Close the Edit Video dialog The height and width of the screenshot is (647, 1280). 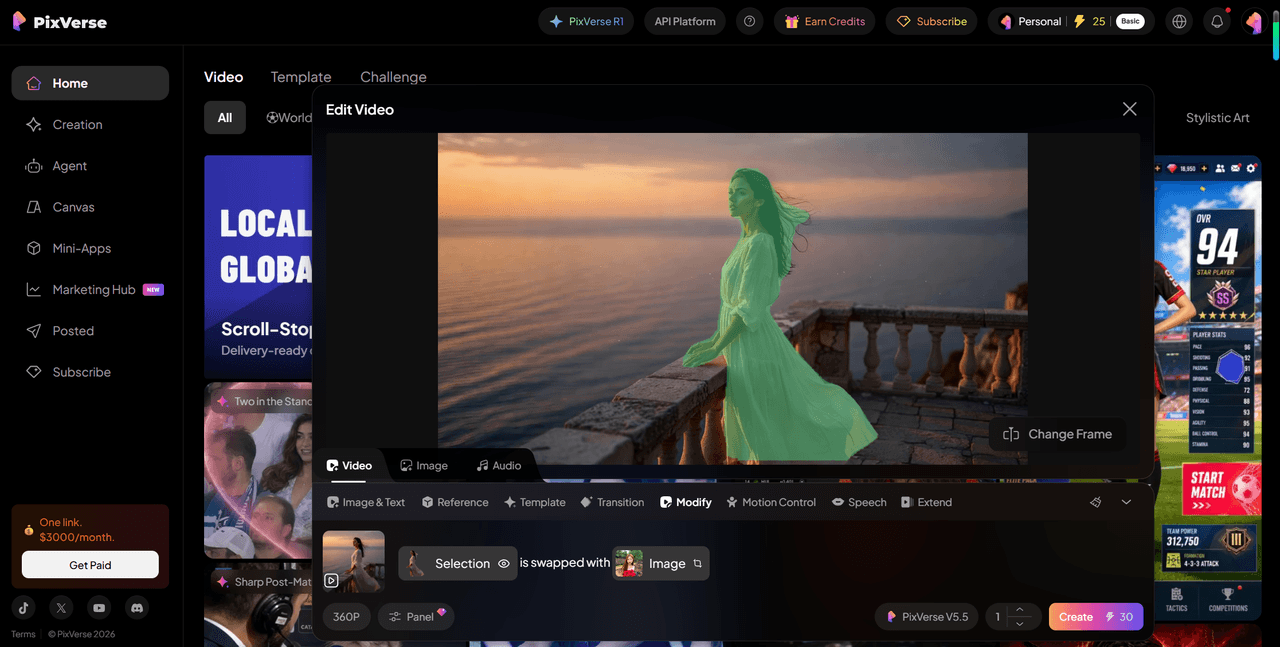click(1129, 109)
